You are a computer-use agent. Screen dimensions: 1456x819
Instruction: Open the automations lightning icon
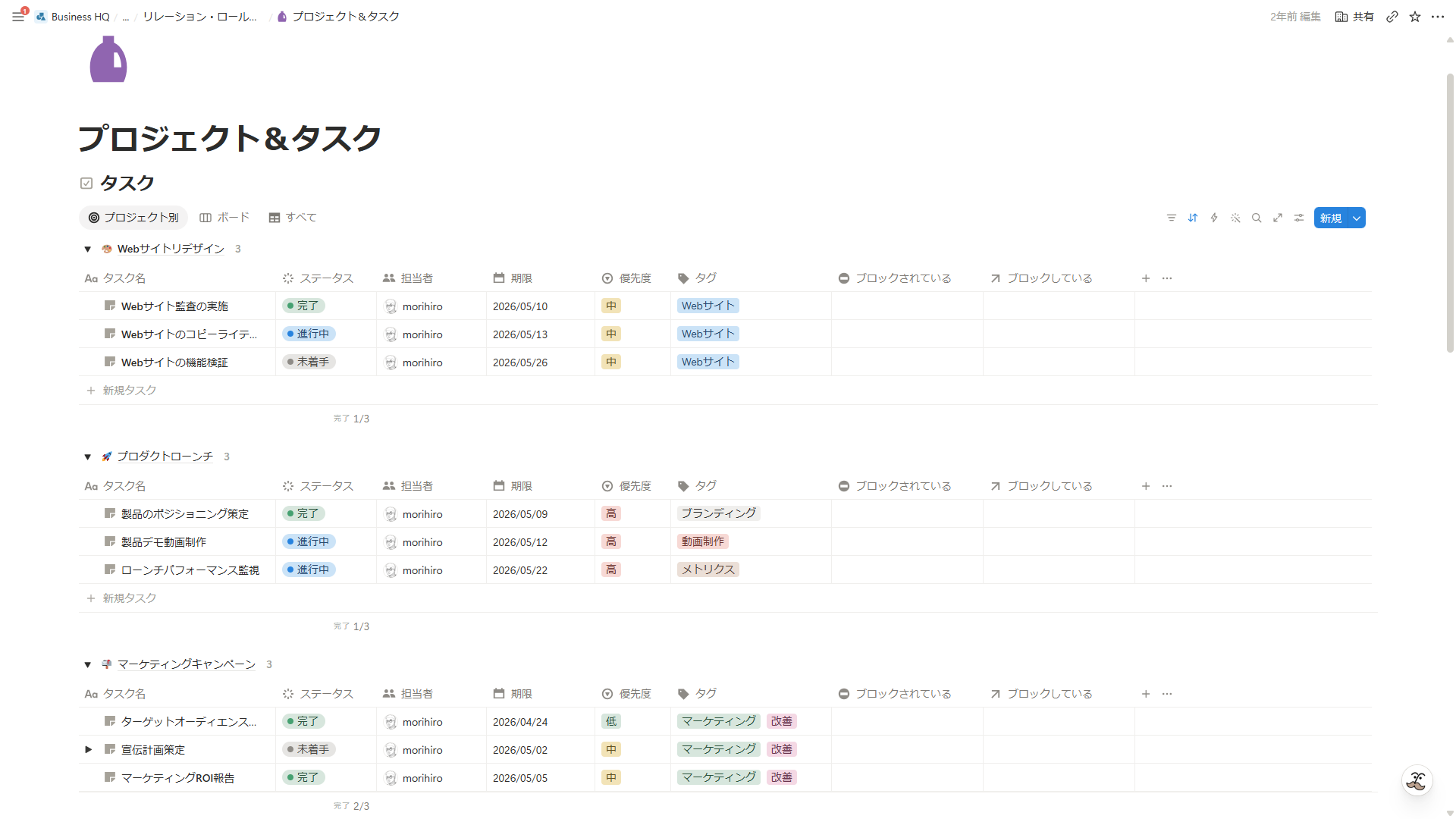click(x=1214, y=218)
